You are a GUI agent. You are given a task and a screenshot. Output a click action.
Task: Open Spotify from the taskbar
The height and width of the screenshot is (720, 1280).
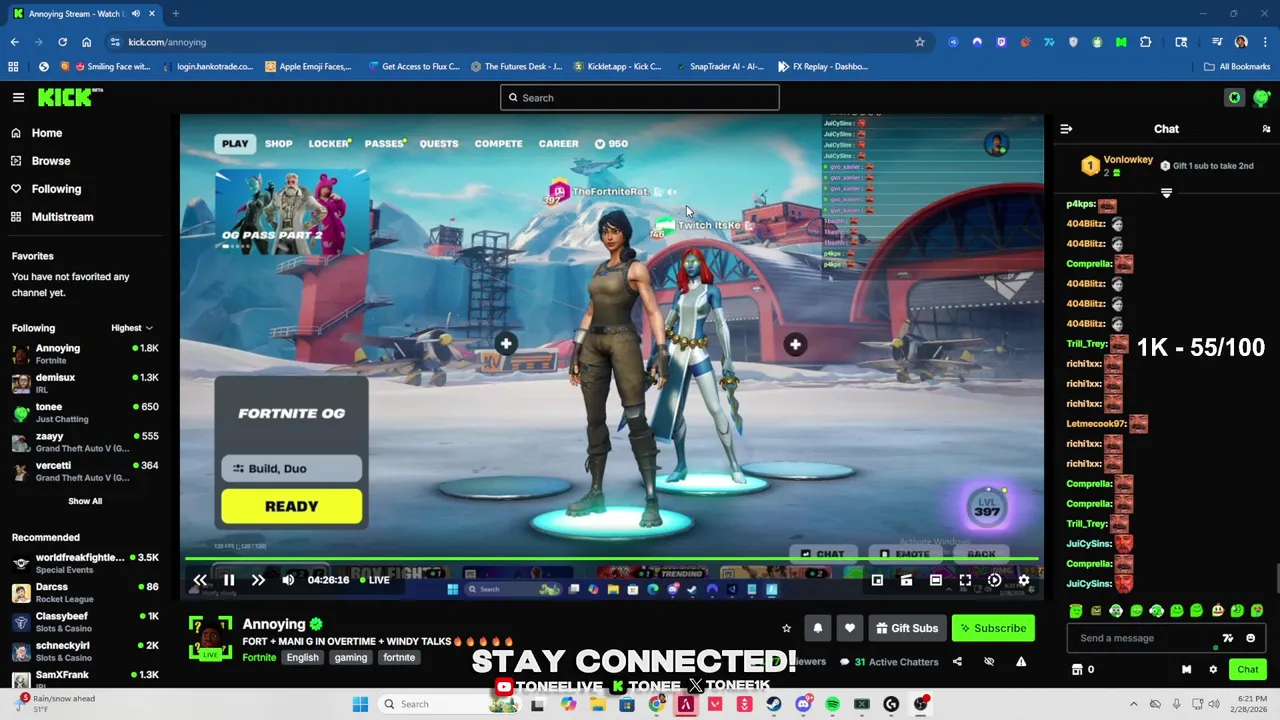pyautogui.click(x=832, y=704)
